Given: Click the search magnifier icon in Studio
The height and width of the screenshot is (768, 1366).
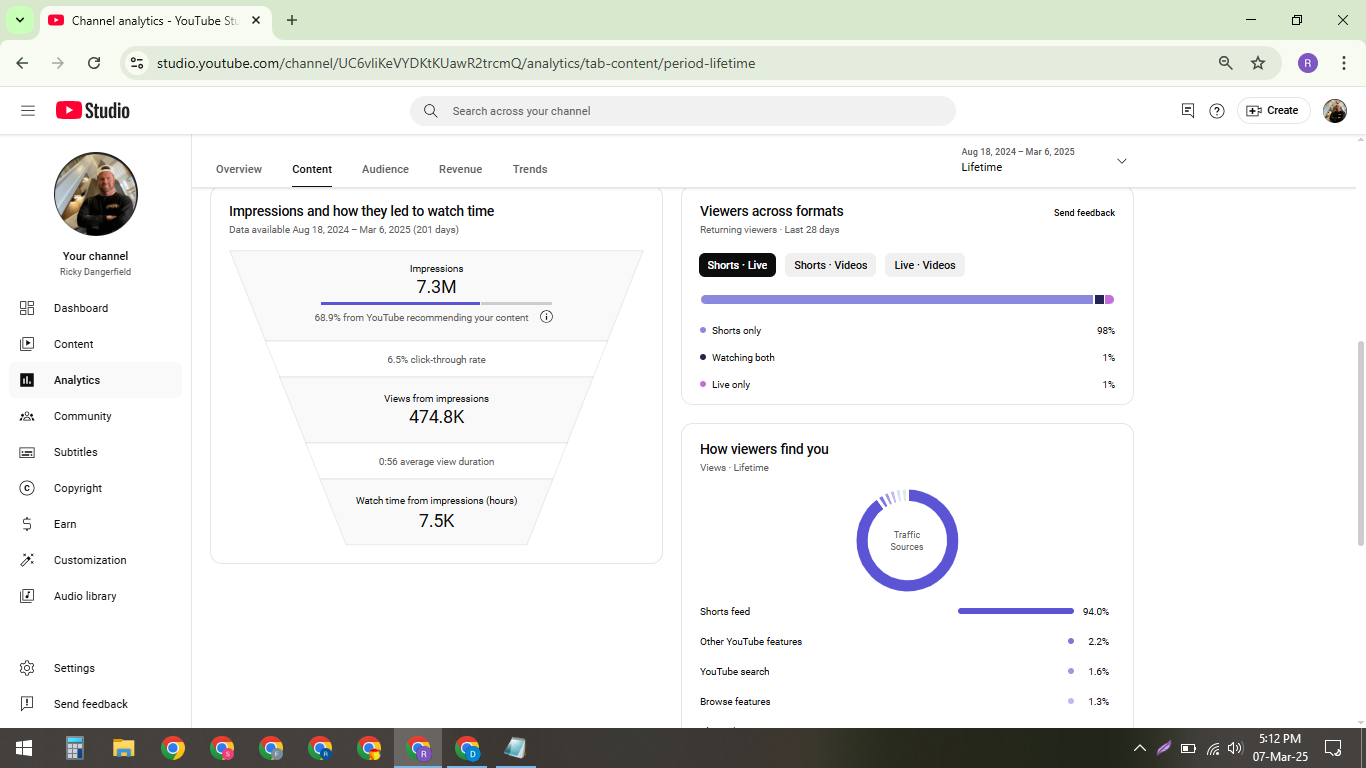Looking at the screenshot, I should (x=430, y=111).
